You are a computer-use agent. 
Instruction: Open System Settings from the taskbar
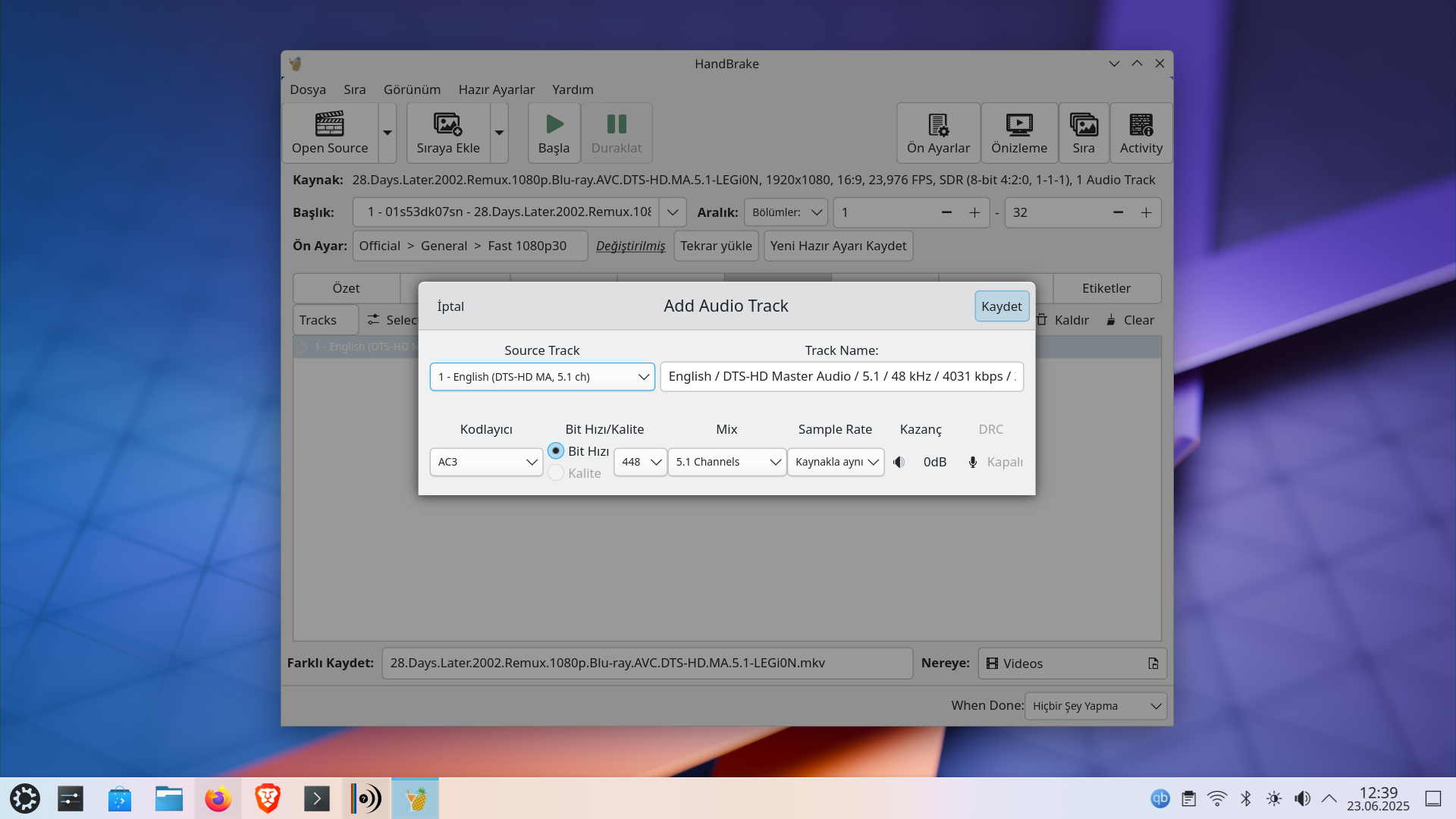tap(71, 799)
